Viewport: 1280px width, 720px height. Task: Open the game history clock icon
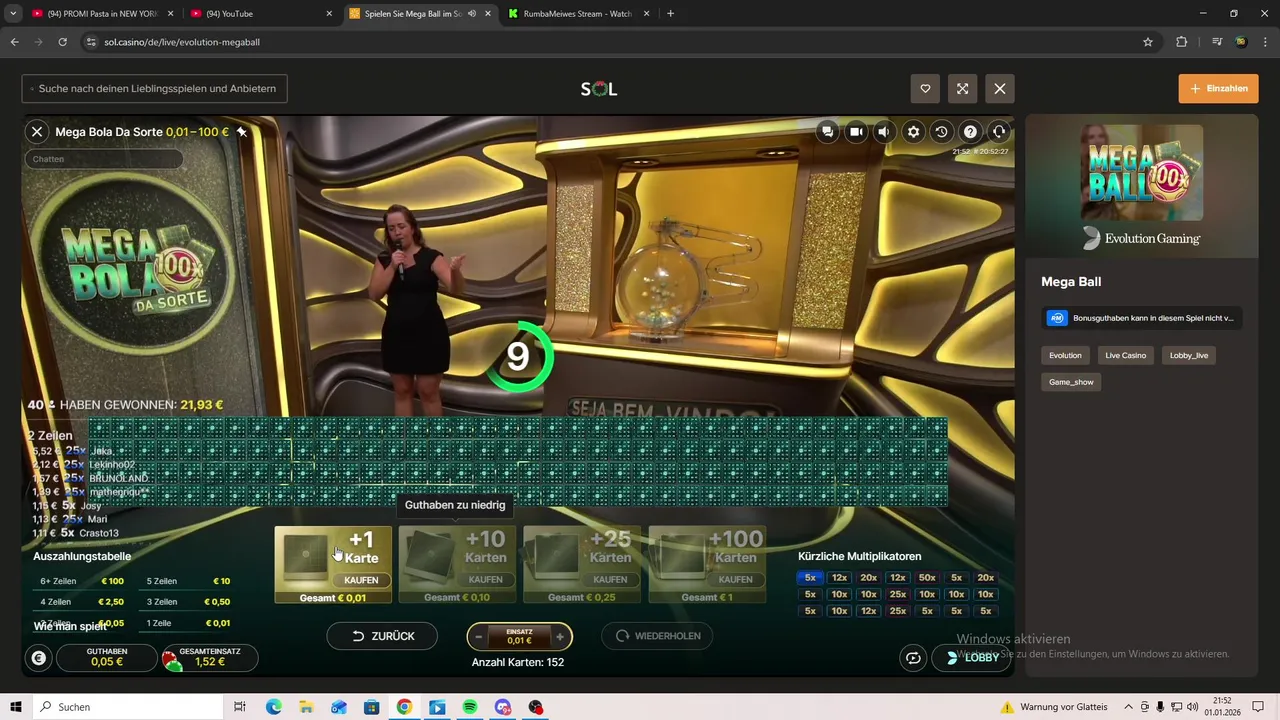tap(941, 131)
